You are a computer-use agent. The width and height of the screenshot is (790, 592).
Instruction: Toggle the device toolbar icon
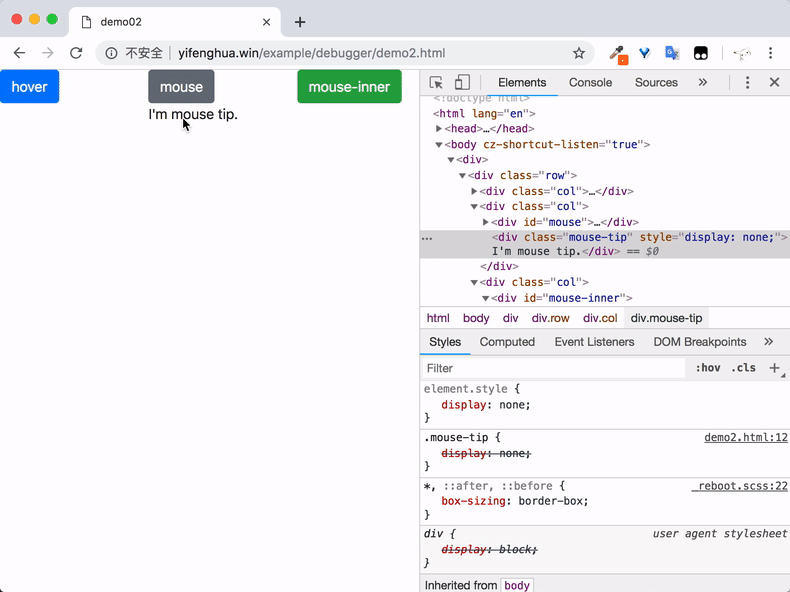click(x=462, y=83)
